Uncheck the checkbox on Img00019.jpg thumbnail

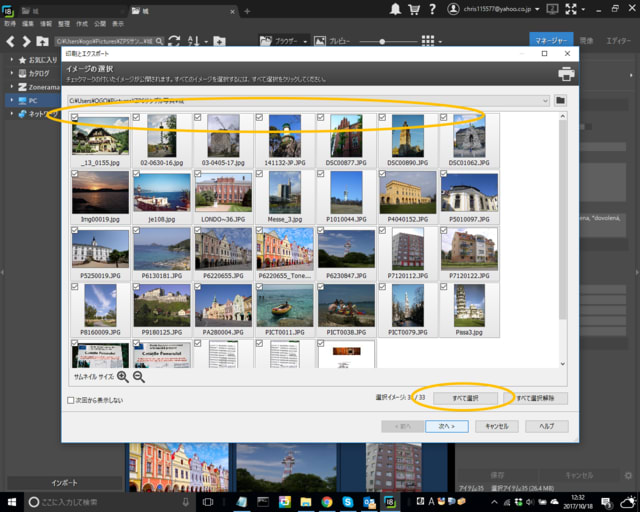point(75,174)
